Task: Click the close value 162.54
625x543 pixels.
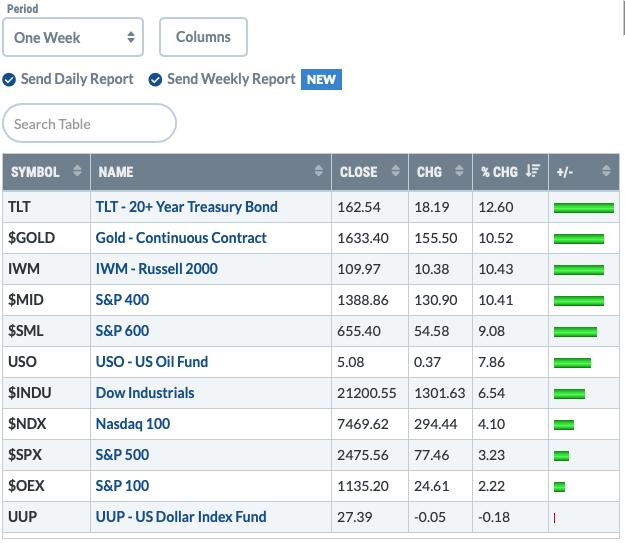Action: [359, 207]
